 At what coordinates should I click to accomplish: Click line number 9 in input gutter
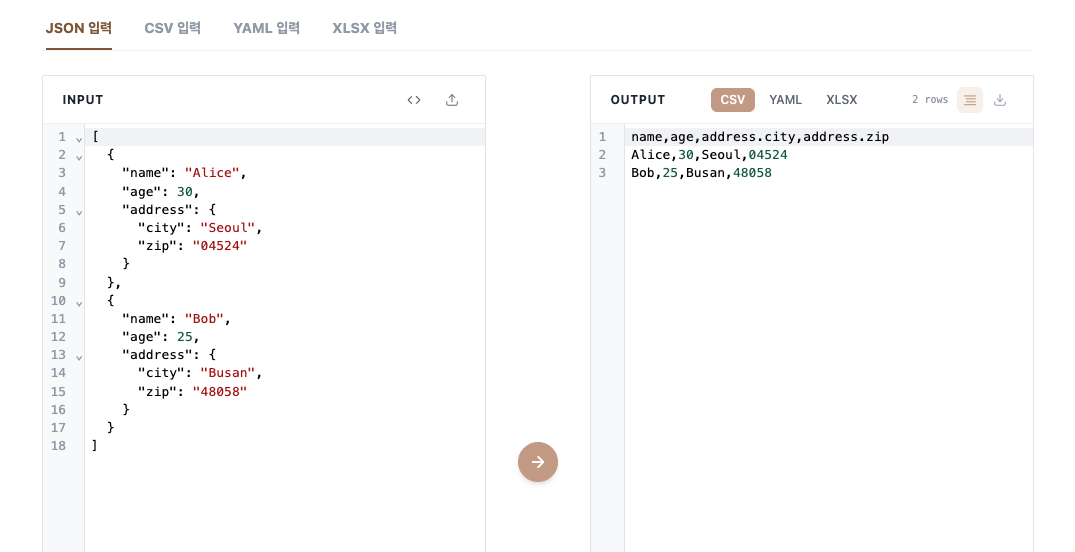(62, 283)
